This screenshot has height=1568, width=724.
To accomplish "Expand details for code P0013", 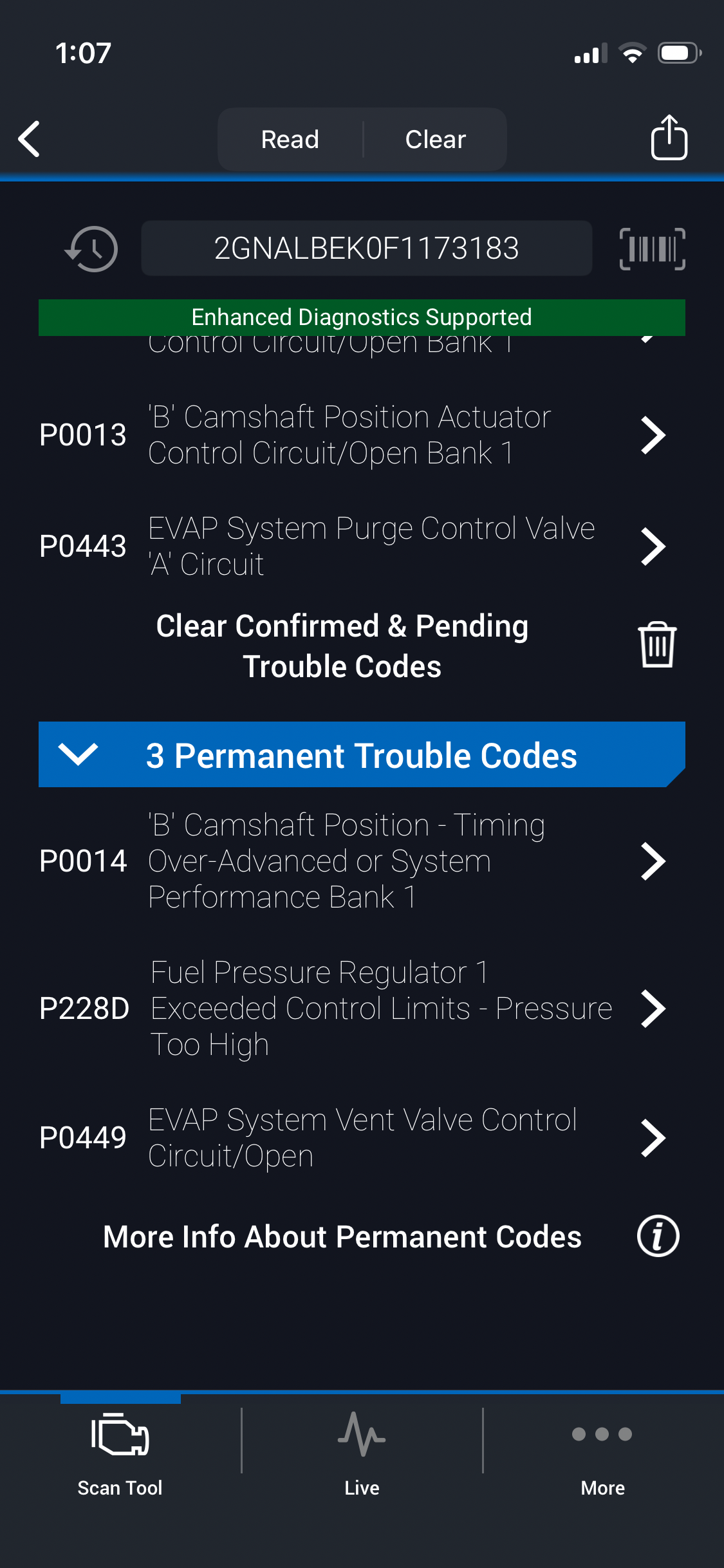I will point(653,436).
